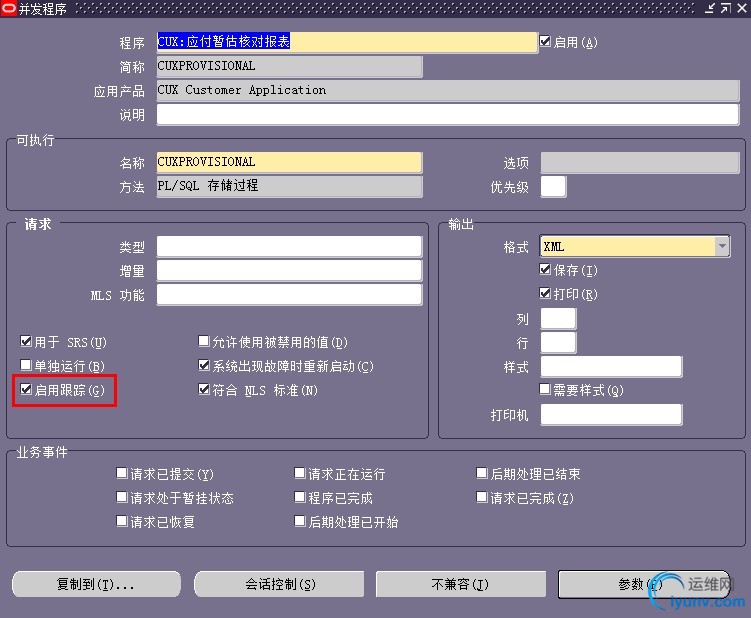Click the 选项 field
The image size is (751, 618).
coord(640,162)
